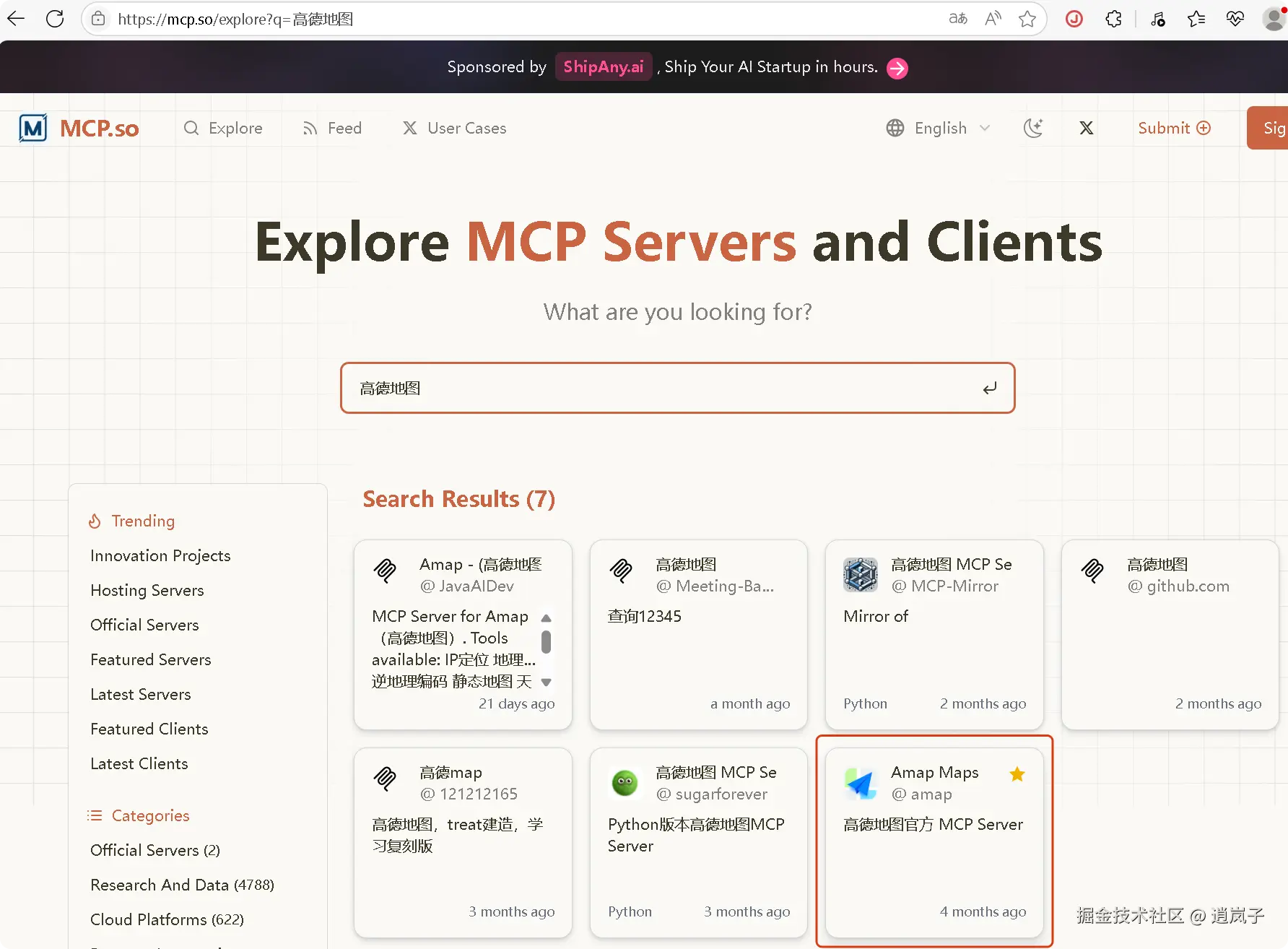
Task: Open the X (Twitter) icon in header
Action: click(x=1086, y=128)
